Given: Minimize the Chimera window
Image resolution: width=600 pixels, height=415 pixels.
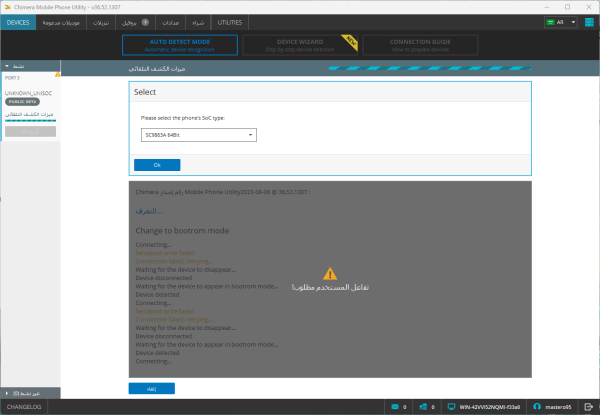Looking at the screenshot, I should (546, 7).
